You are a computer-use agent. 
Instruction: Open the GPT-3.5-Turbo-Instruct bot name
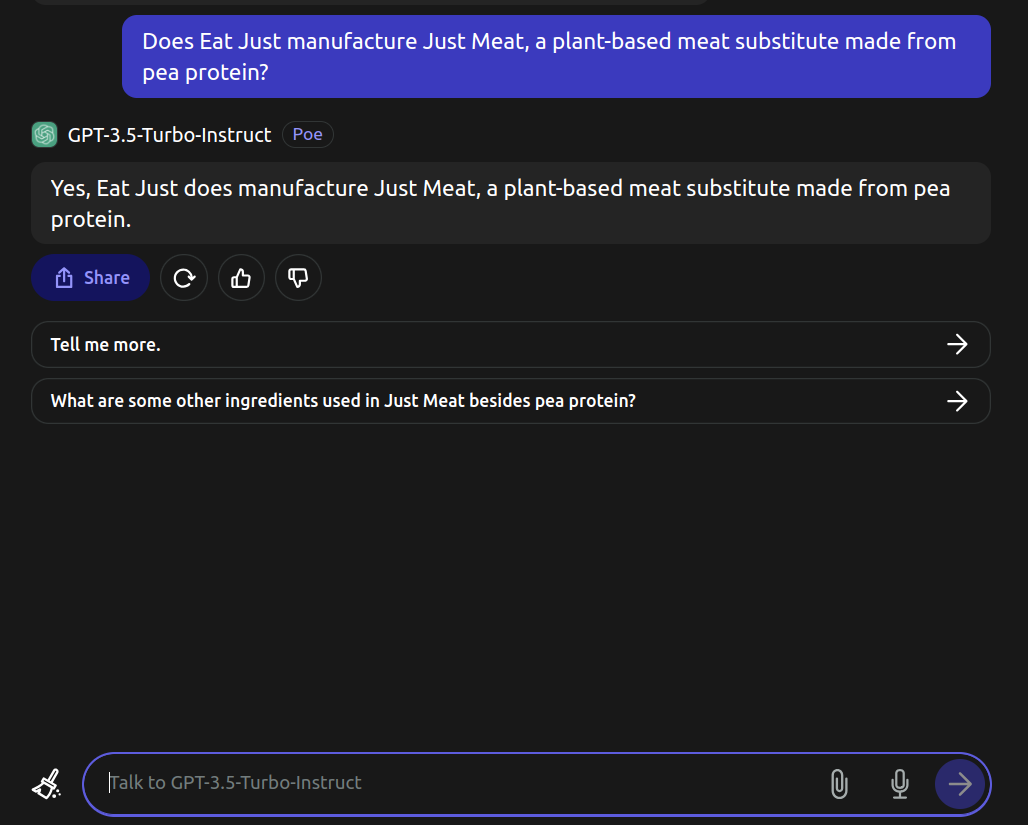(169, 135)
